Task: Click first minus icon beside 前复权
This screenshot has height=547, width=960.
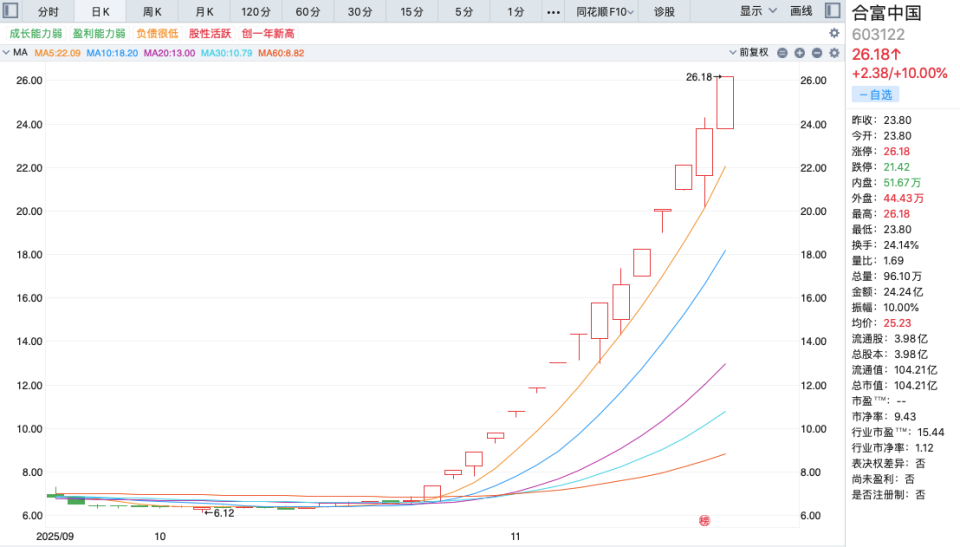Action: 782,53
